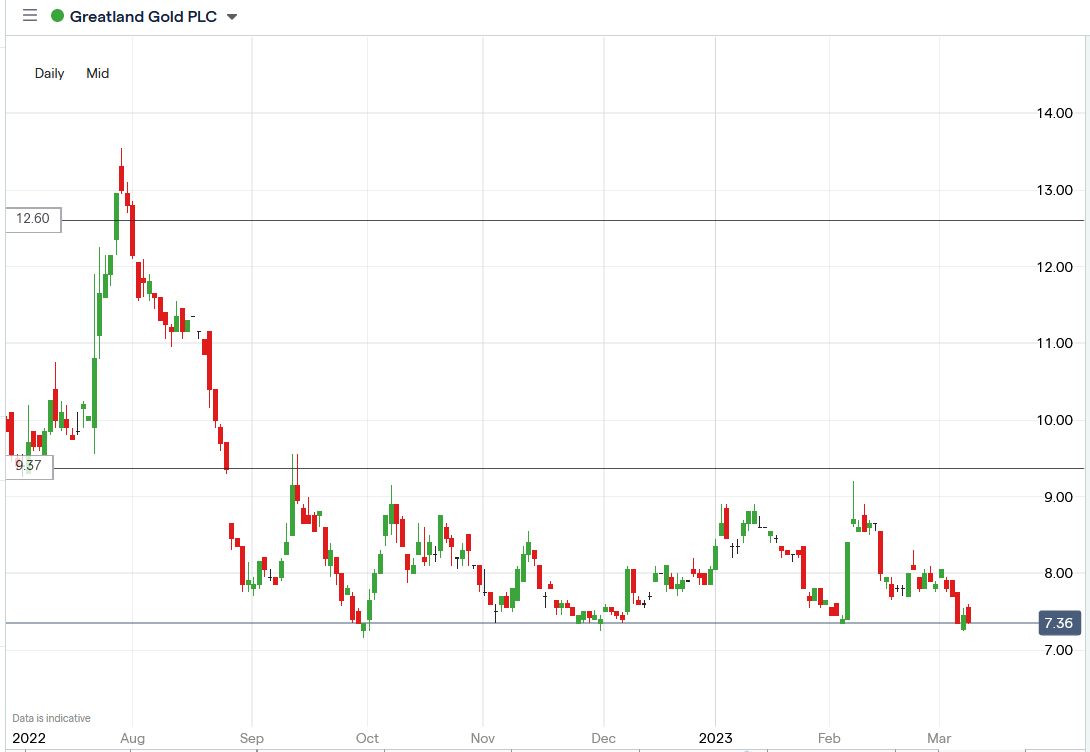The height and width of the screenshot is (752, 1090).
Task: Select the 9.37 horizontal line label
Action: 29,466
